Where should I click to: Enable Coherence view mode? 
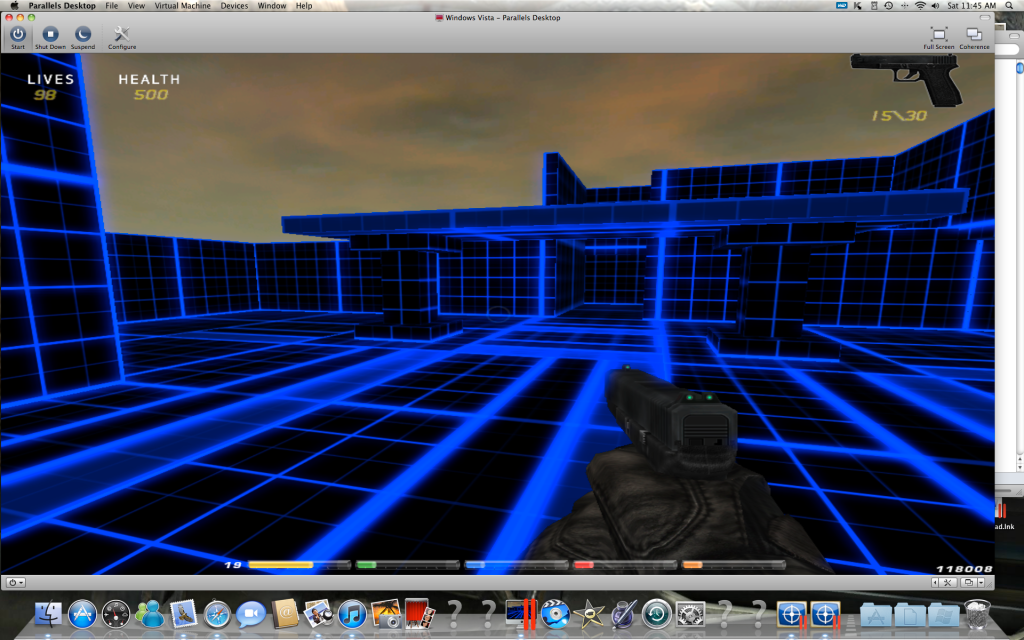974,38
